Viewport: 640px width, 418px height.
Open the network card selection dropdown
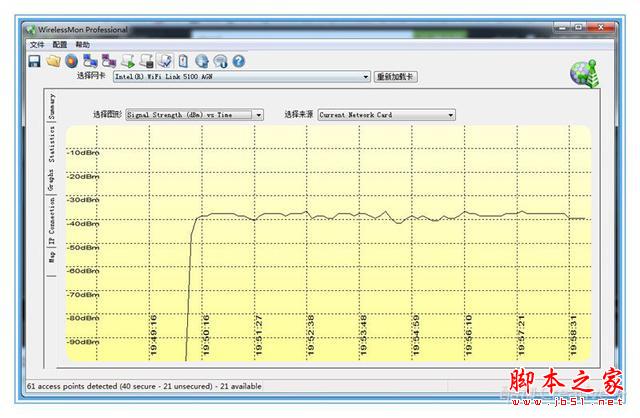(242, 76)
